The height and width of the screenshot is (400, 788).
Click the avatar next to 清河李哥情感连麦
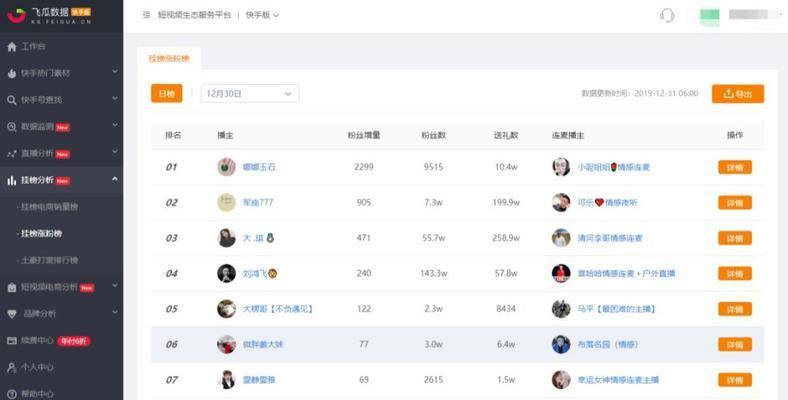561,238
